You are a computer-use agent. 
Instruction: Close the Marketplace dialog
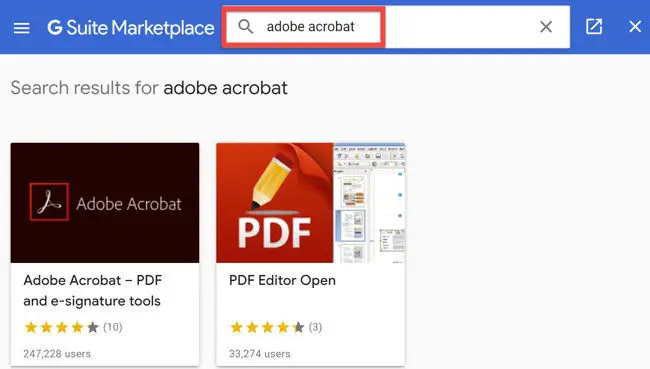pyautogui.click(x=635, y=27)
